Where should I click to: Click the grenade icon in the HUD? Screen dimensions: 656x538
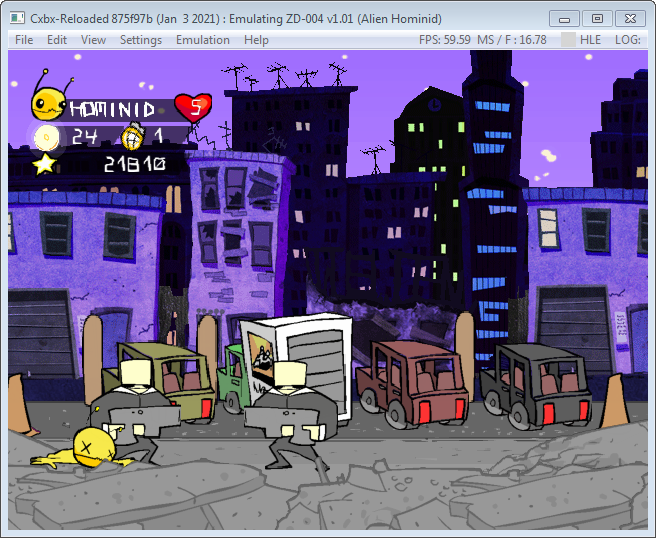coord(133,136)
